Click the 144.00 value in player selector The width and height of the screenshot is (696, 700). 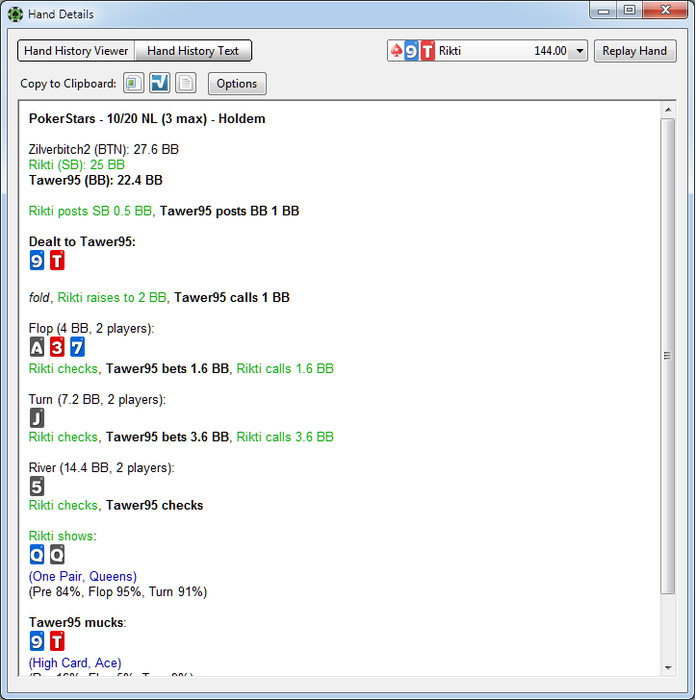point(550,51)
